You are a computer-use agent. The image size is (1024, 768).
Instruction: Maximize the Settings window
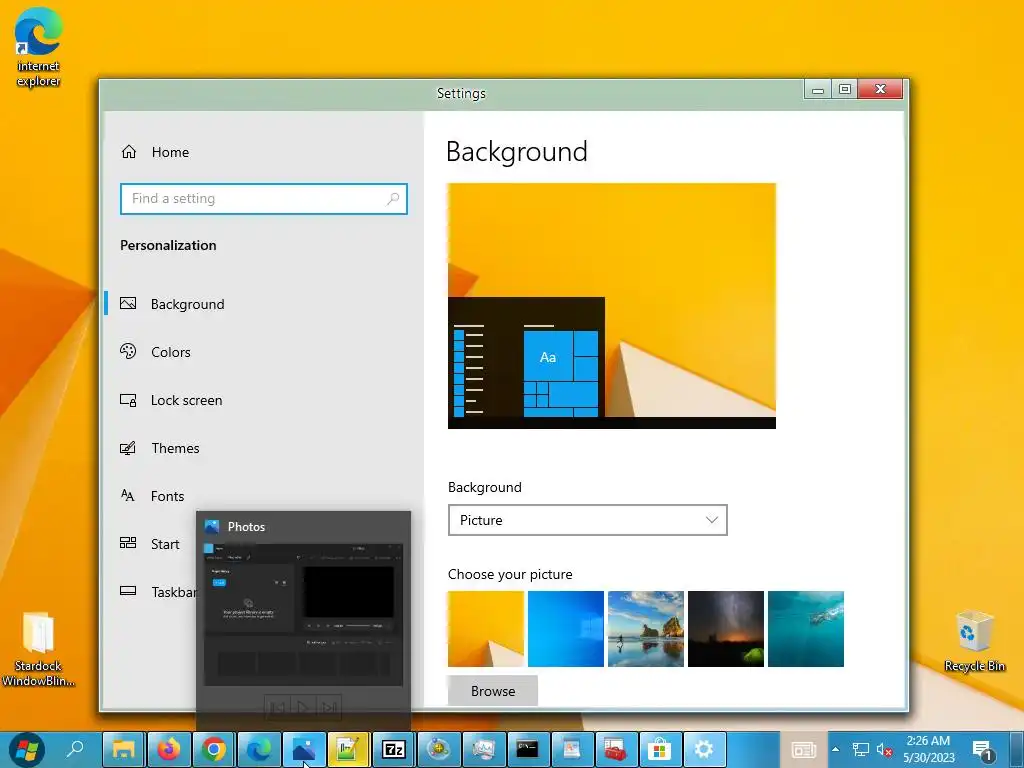point(844,89)
